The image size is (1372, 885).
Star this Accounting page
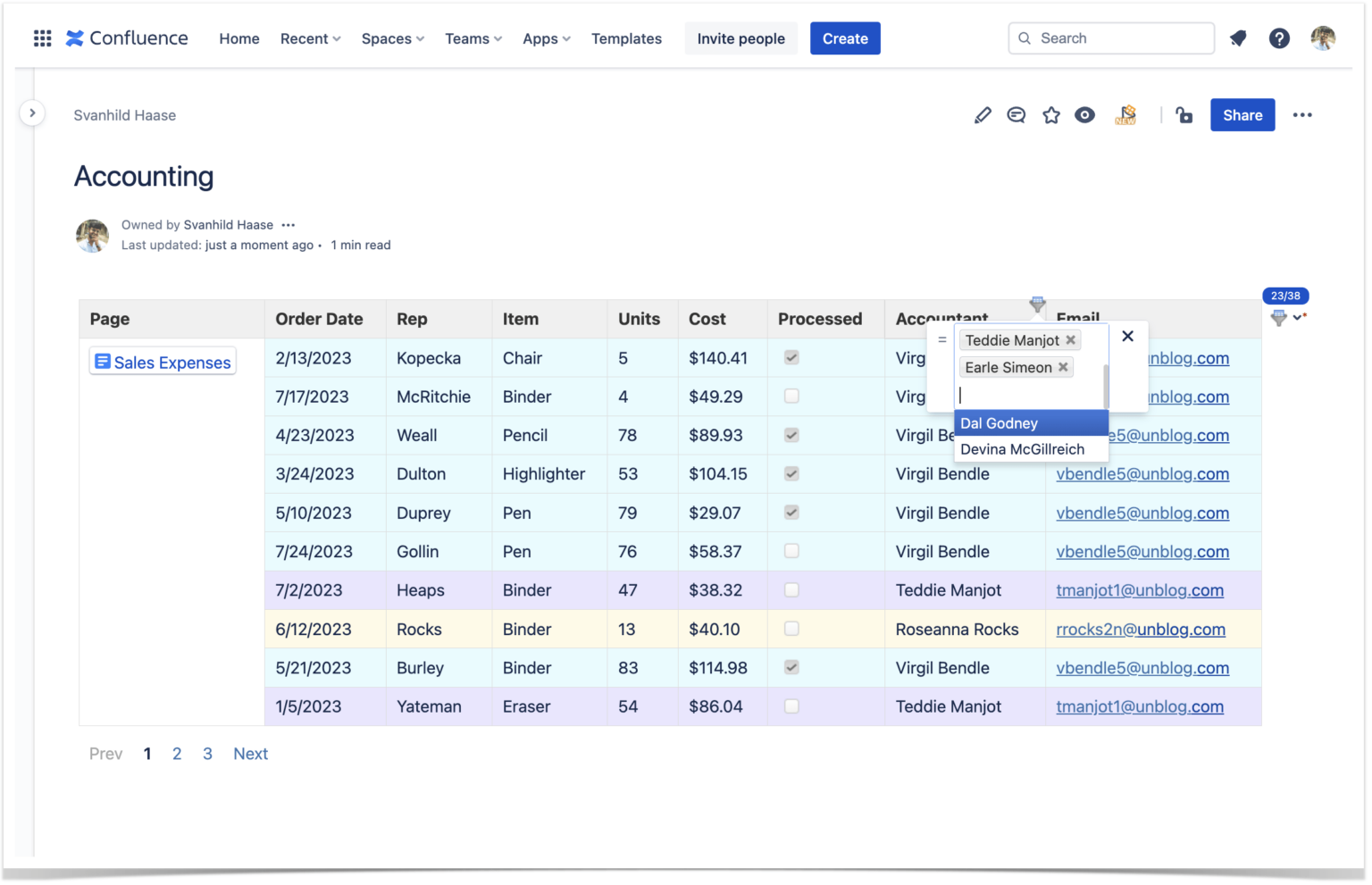pyautogui.click(x=1050, y=114)
